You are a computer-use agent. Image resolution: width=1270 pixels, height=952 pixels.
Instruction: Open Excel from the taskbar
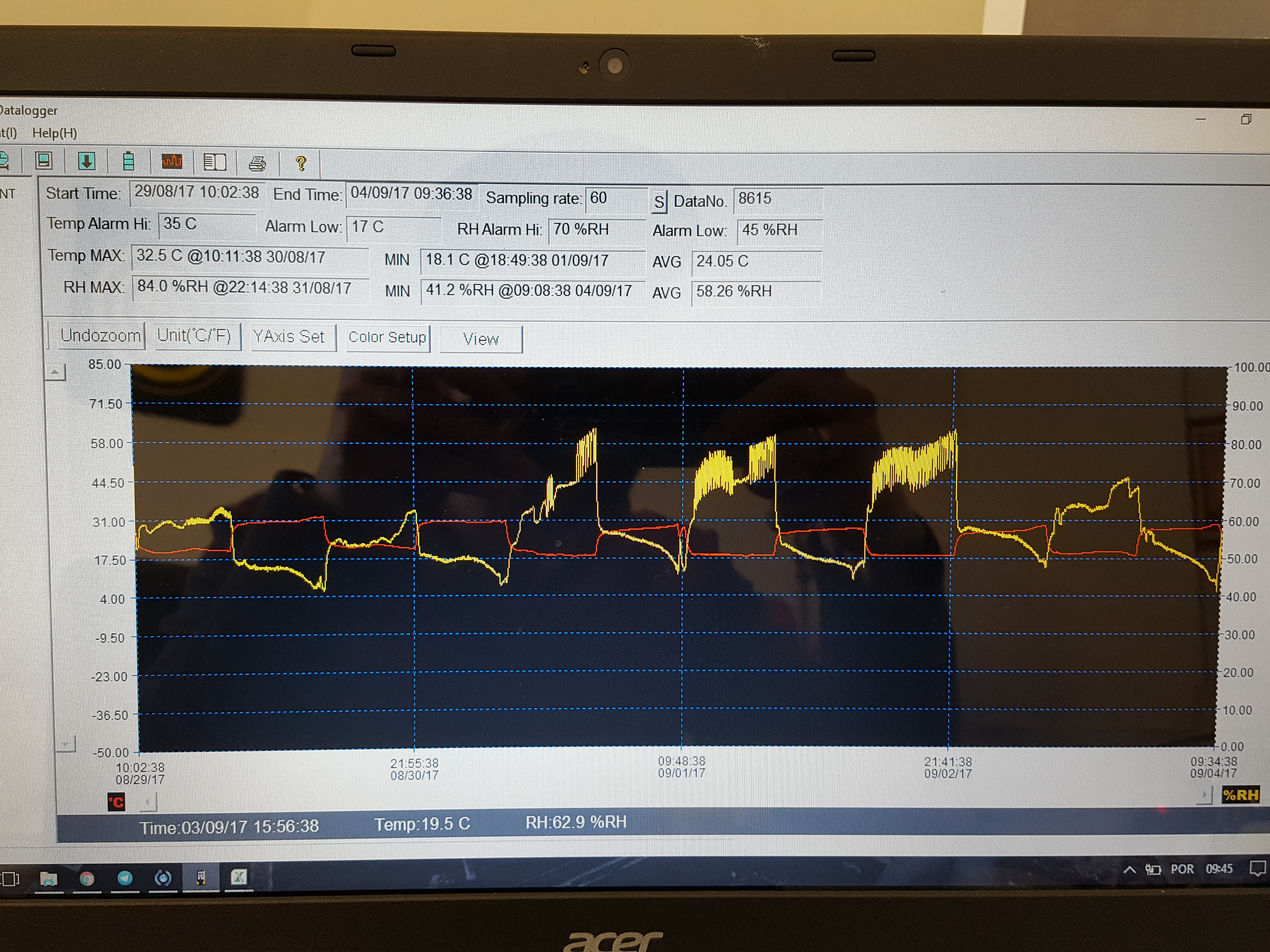[x=239, y=877]
